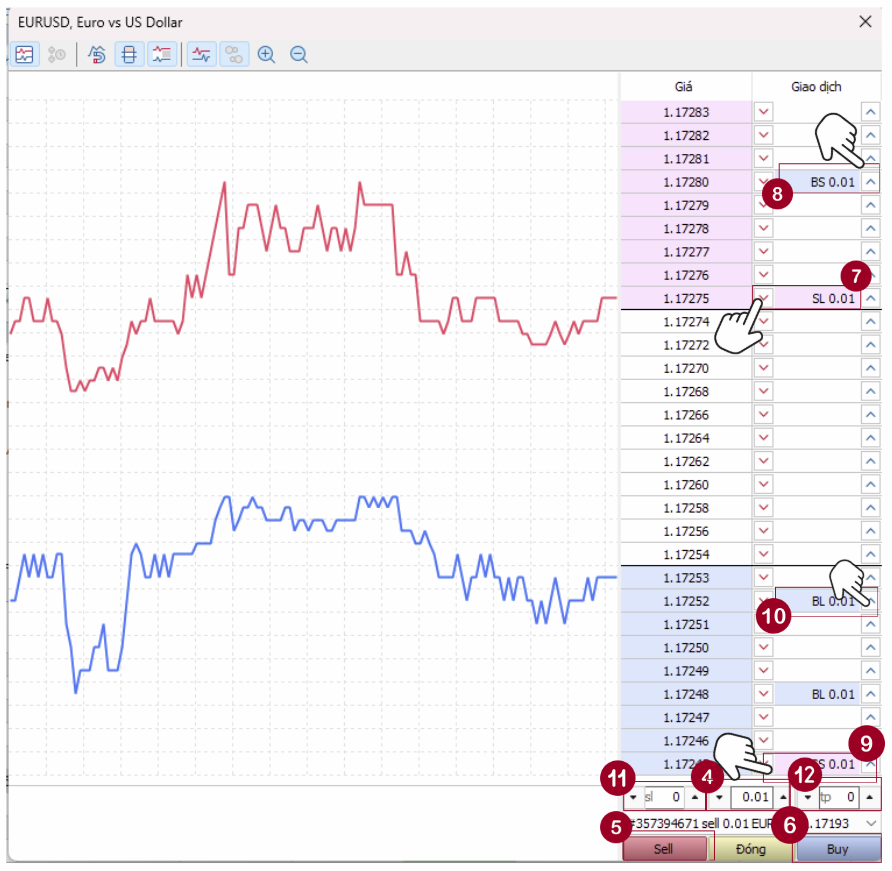The width and height of the screenshot is (892, 871).
Task: Click the yellow Đóng close-position button
Action: 751,849
